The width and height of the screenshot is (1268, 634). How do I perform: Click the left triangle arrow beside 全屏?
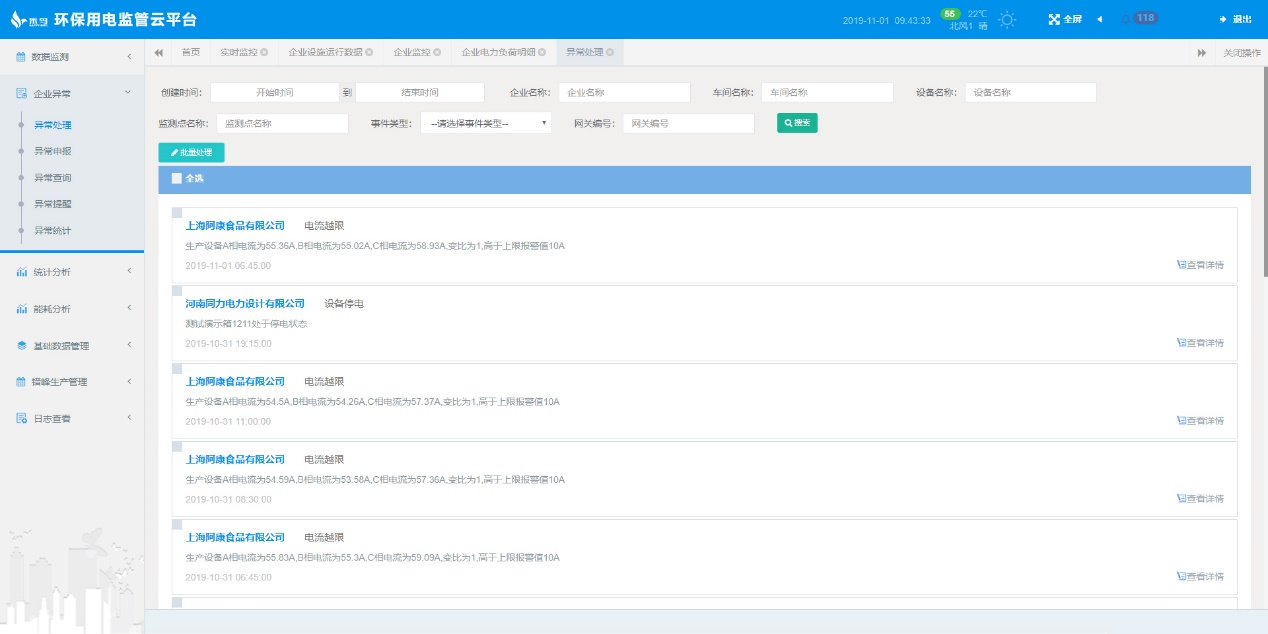pyautogui.click(x=1100, y=19)
